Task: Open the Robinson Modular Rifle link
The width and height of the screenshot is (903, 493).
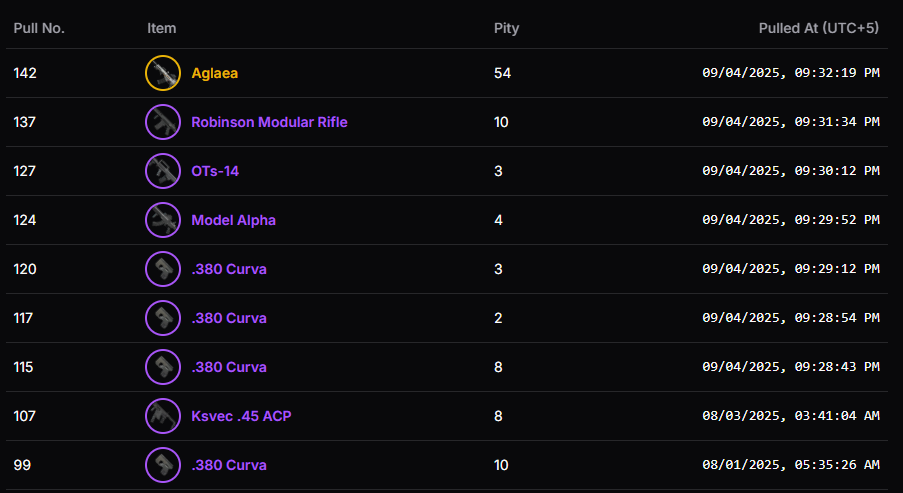Action: 269,122
